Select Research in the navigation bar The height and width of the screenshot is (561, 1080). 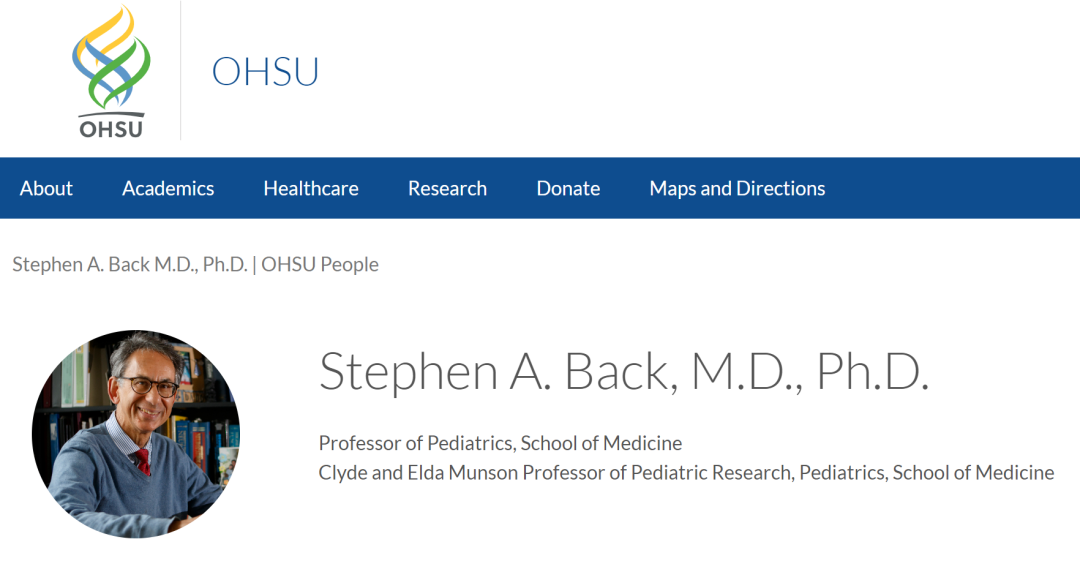[447, 188]
